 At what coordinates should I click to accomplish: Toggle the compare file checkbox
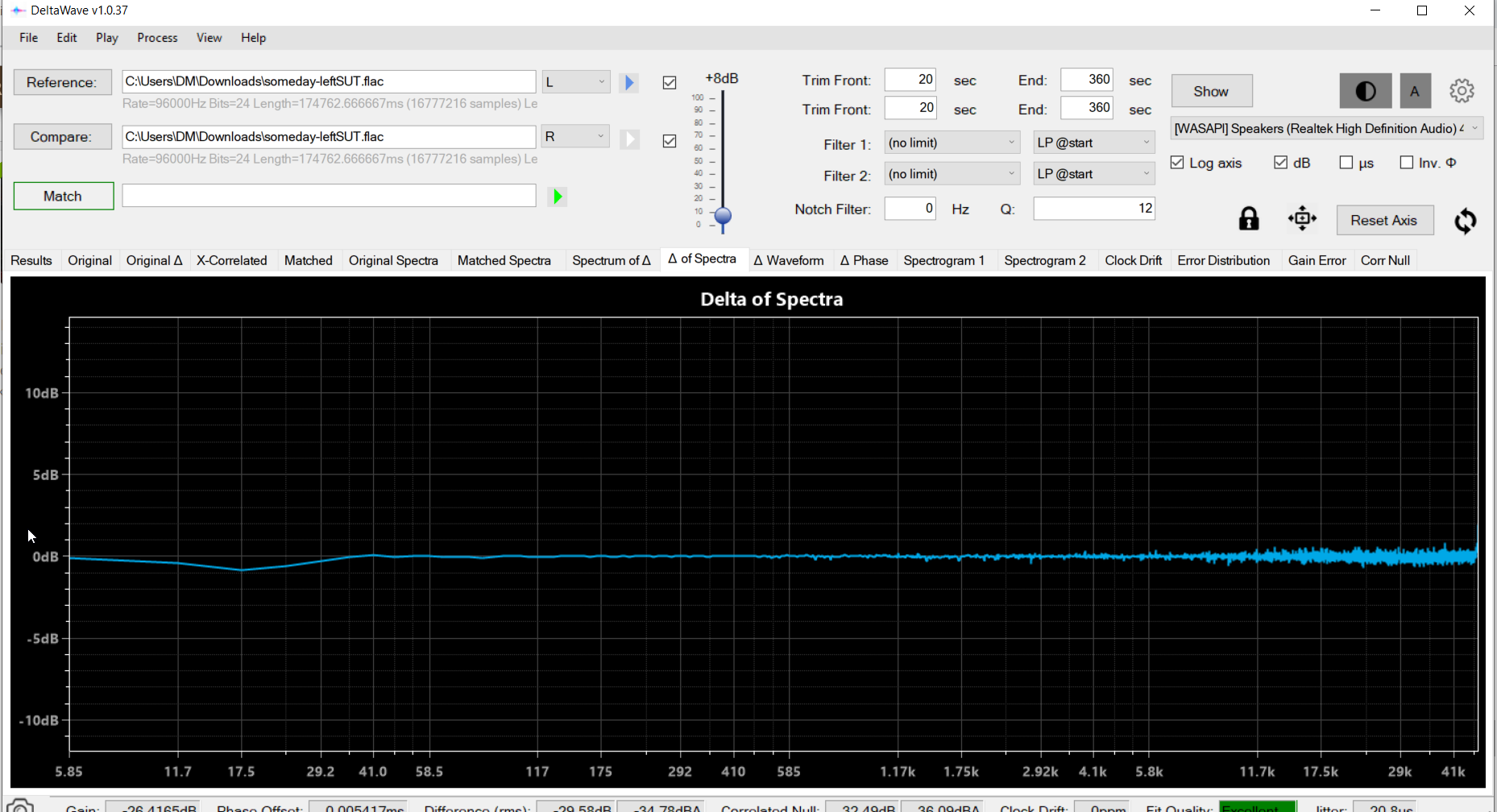670,141
